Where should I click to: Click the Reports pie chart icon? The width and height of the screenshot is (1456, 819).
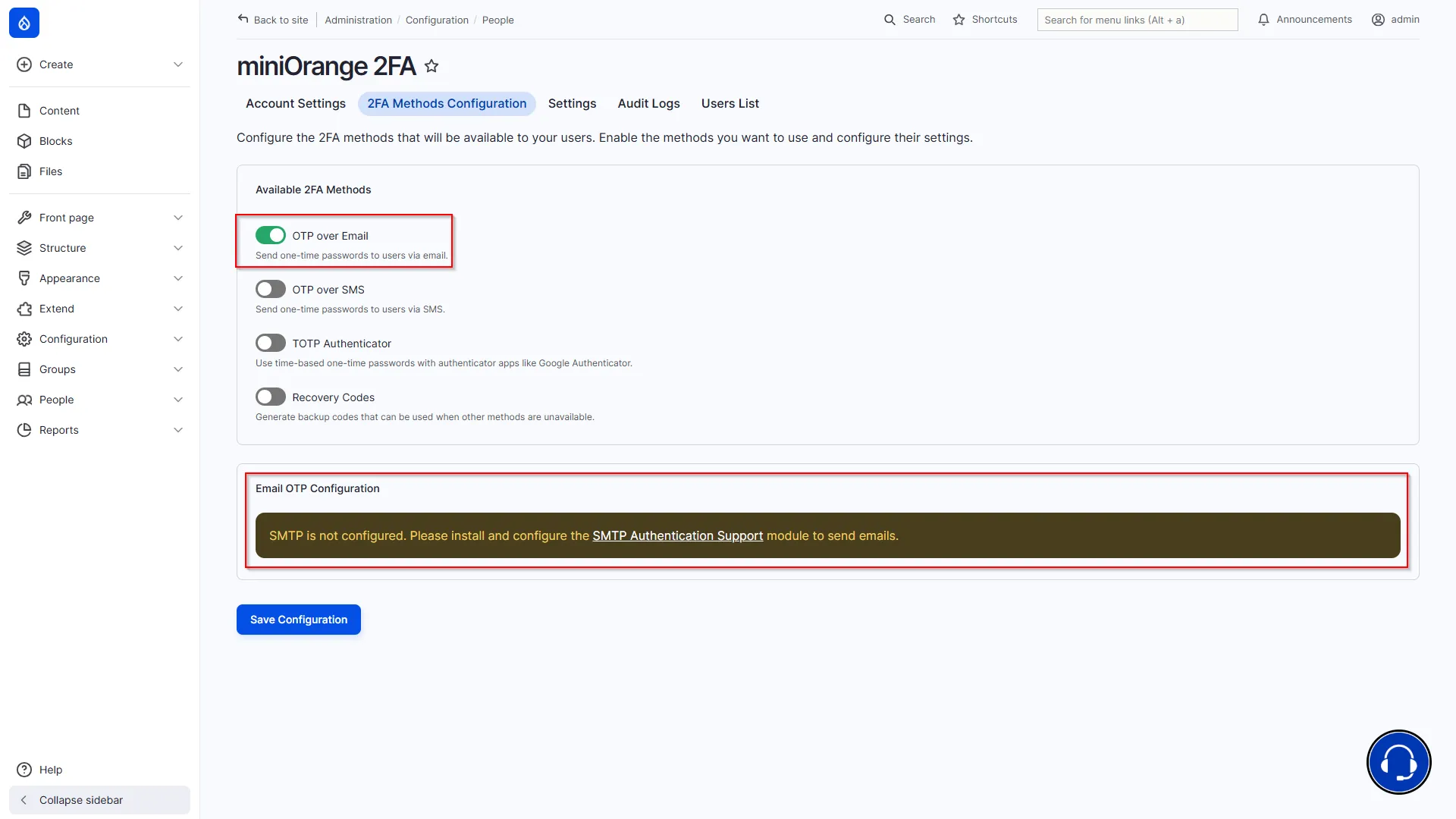[24, 430]
